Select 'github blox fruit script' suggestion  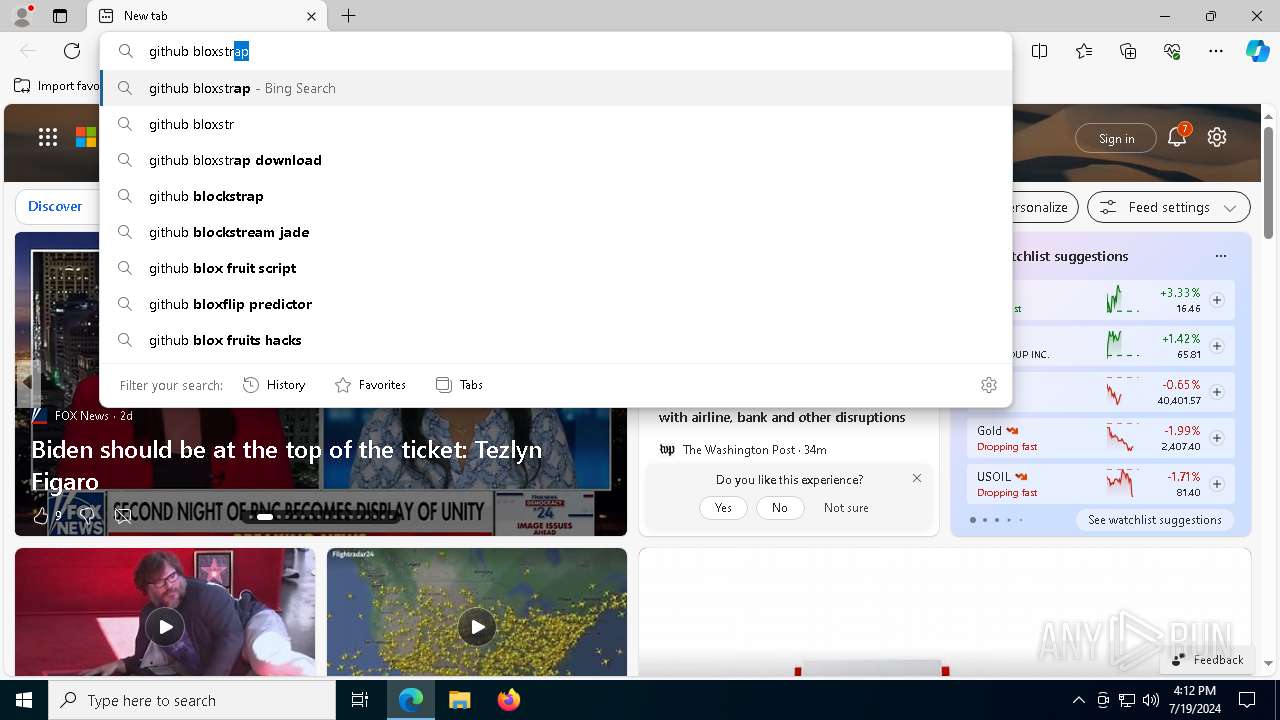click(x=556, y=268)
